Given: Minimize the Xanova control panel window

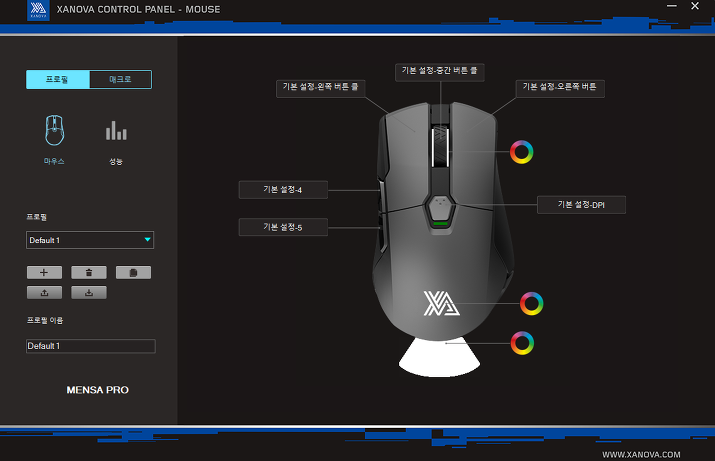Looking at the screenshot, I should point(672,6).
